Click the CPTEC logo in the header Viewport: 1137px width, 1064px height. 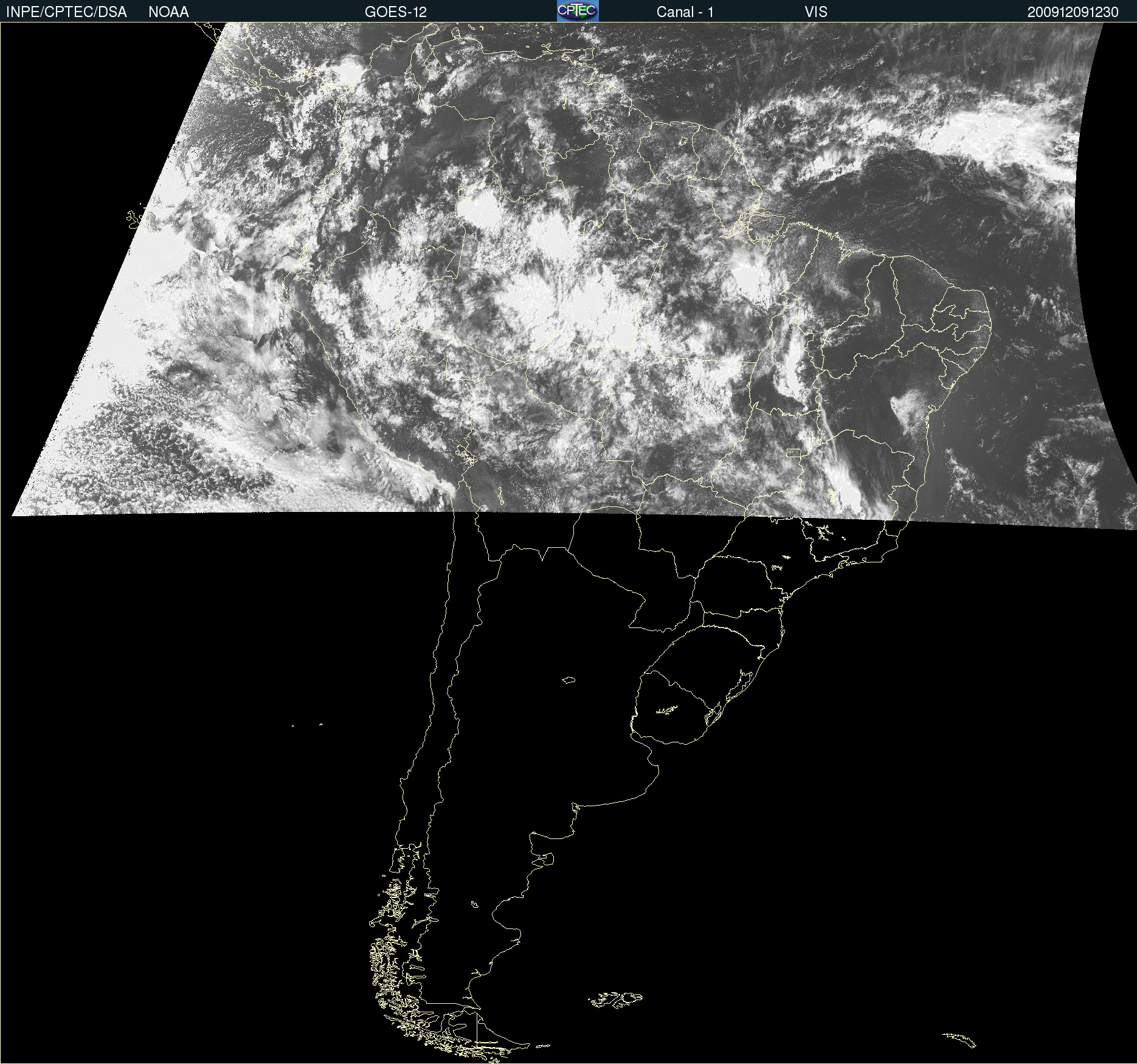click(x=578, y=11)
